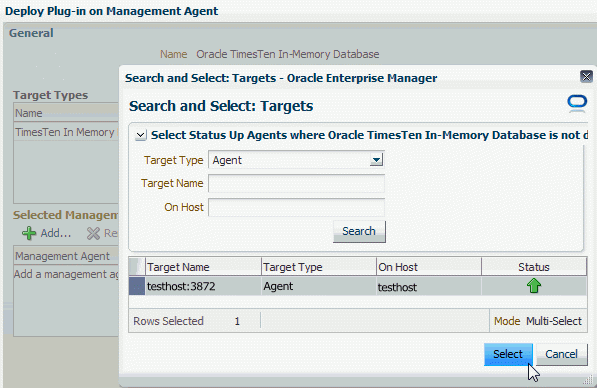Click the Select button

click(x=508, y=354)
